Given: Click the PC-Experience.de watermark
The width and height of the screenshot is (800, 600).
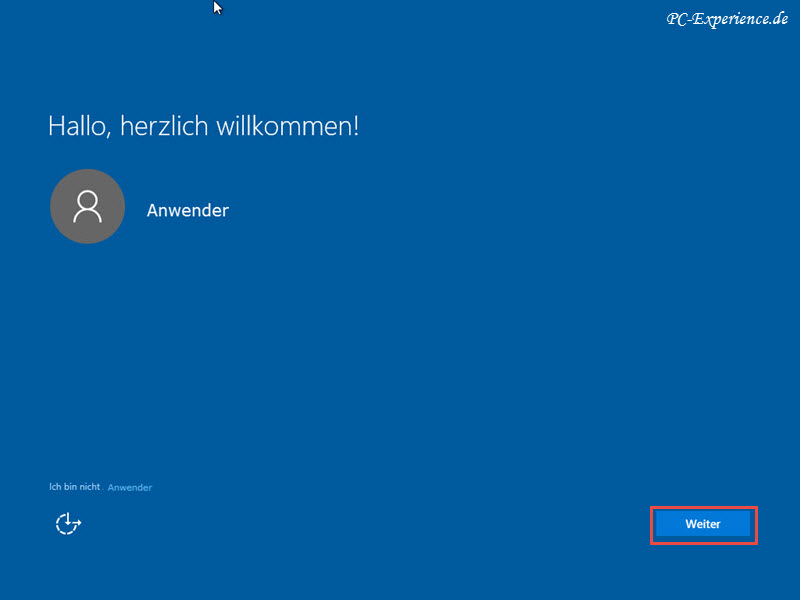Looking at the screenshot, I should tap(728, 19).
